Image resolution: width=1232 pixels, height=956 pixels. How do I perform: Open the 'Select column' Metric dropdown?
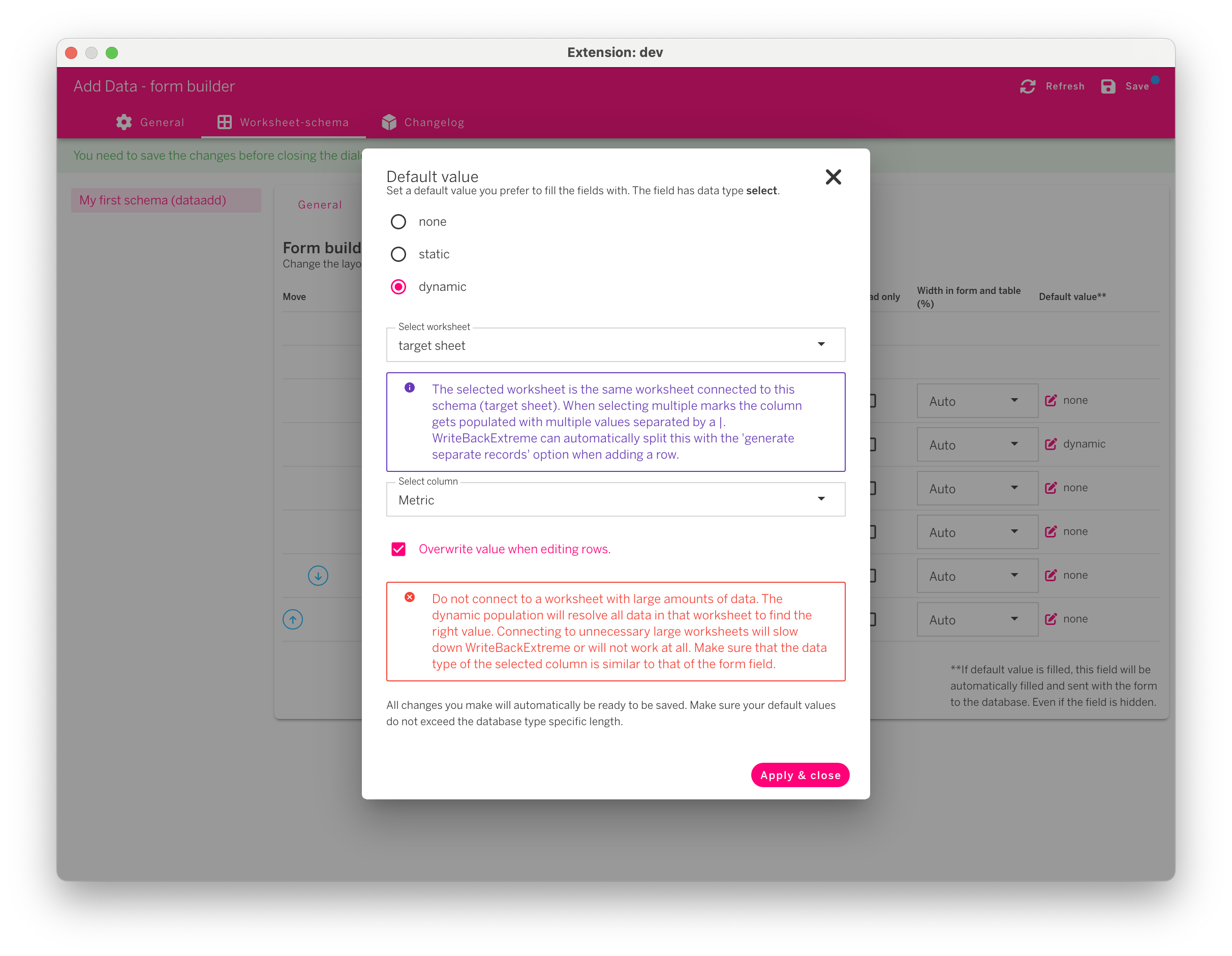point(615,499)
